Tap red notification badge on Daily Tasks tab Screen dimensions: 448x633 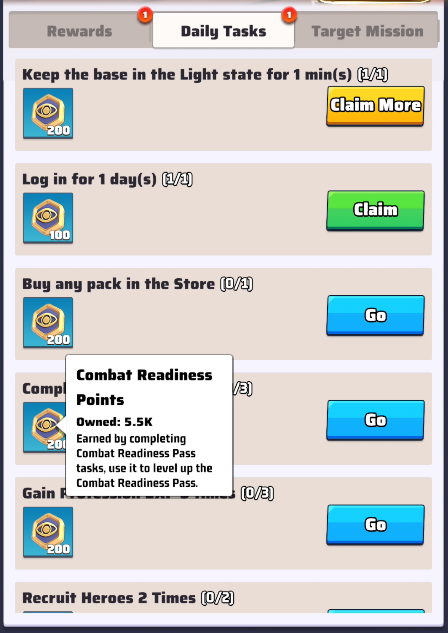tap(289, 15)
